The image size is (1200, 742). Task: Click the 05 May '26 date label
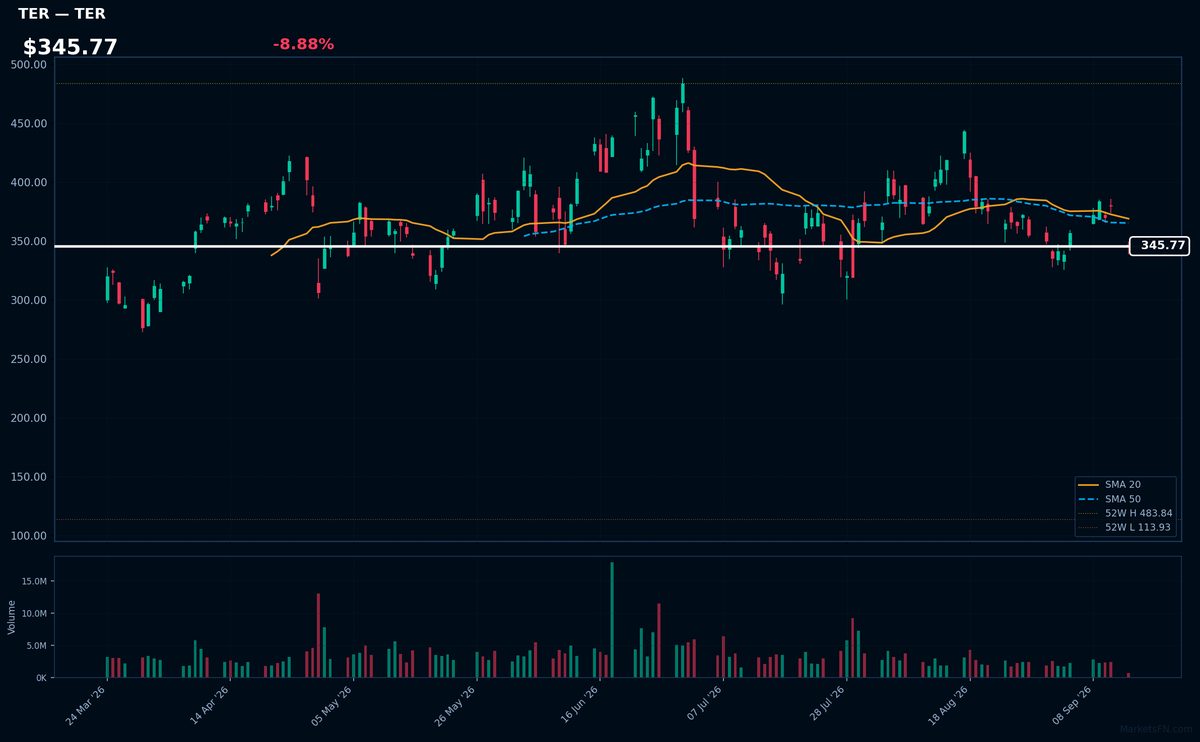click(x=332, y=706)
